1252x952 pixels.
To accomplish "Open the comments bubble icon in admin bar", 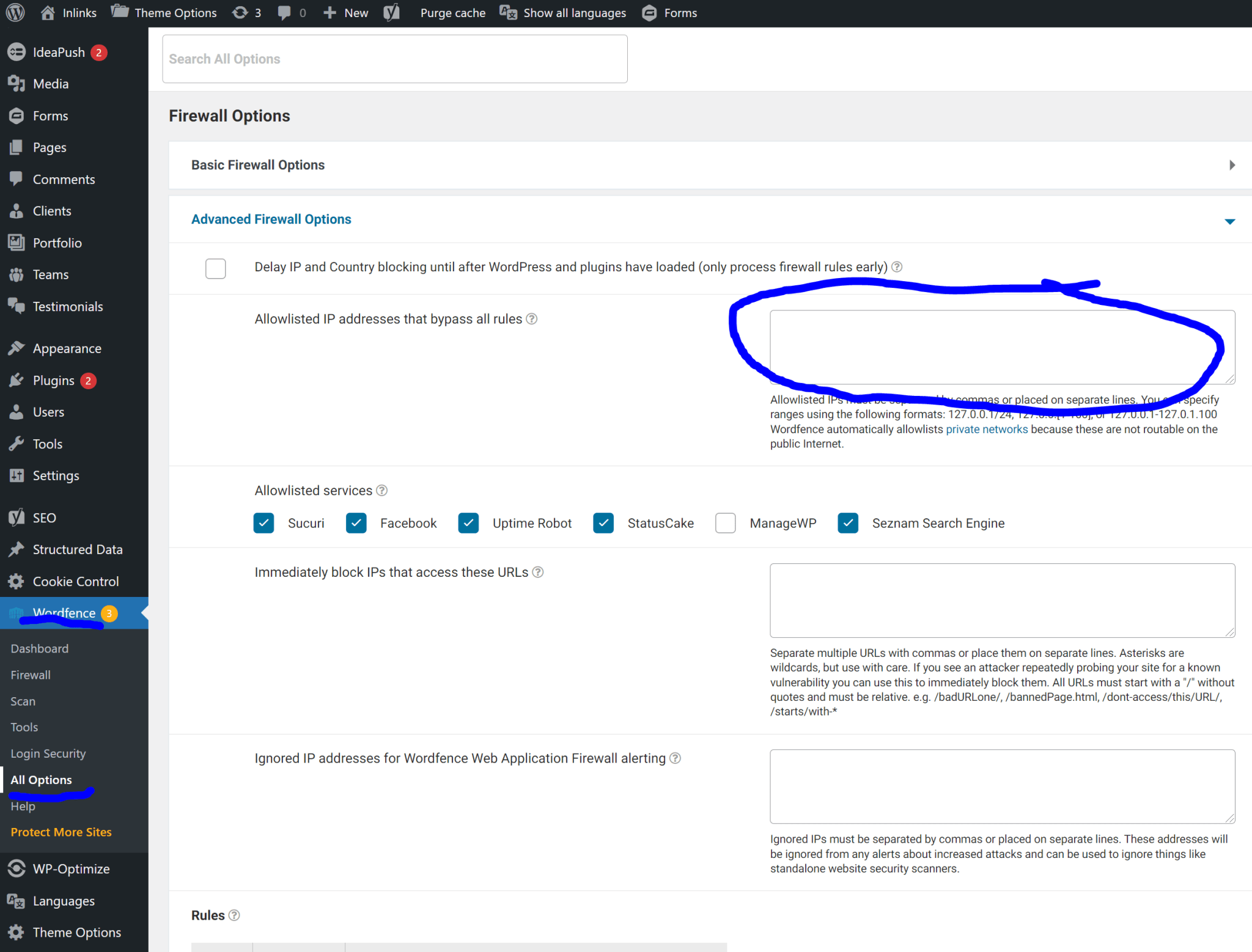I will 284,13.
